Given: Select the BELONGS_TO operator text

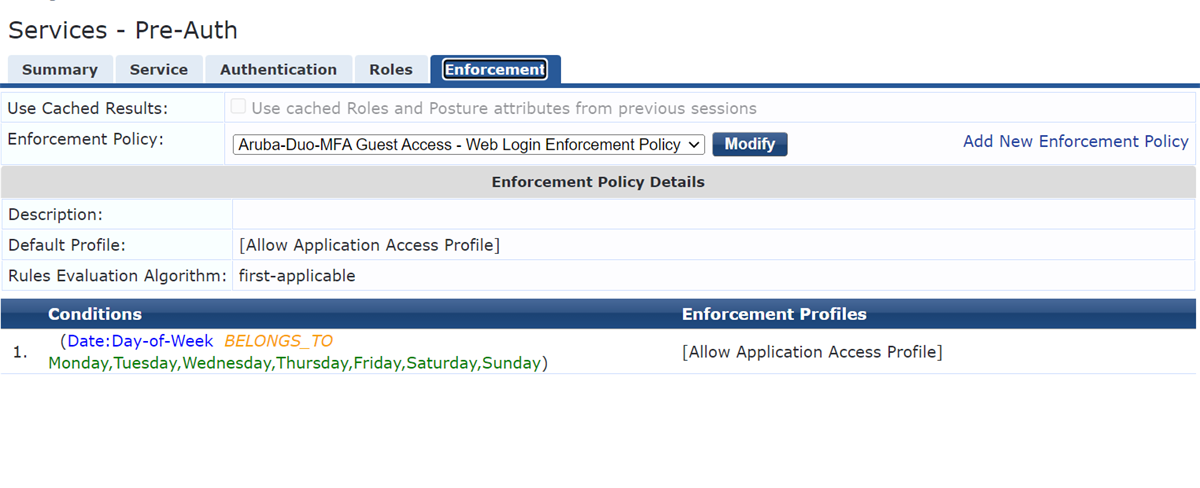Looking at the screenshot, I should coord(278,341).
